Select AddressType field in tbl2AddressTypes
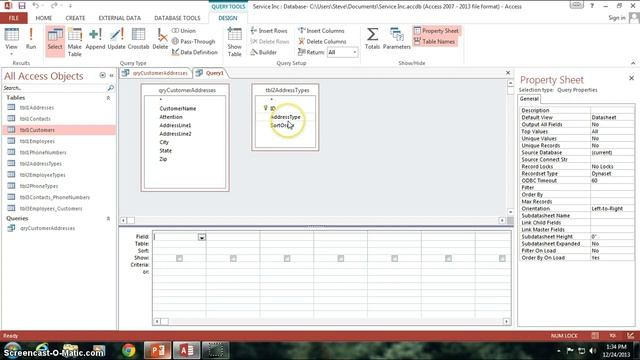Image resolution: width=640 pixels, height=360 pixels. coord(285,117)
